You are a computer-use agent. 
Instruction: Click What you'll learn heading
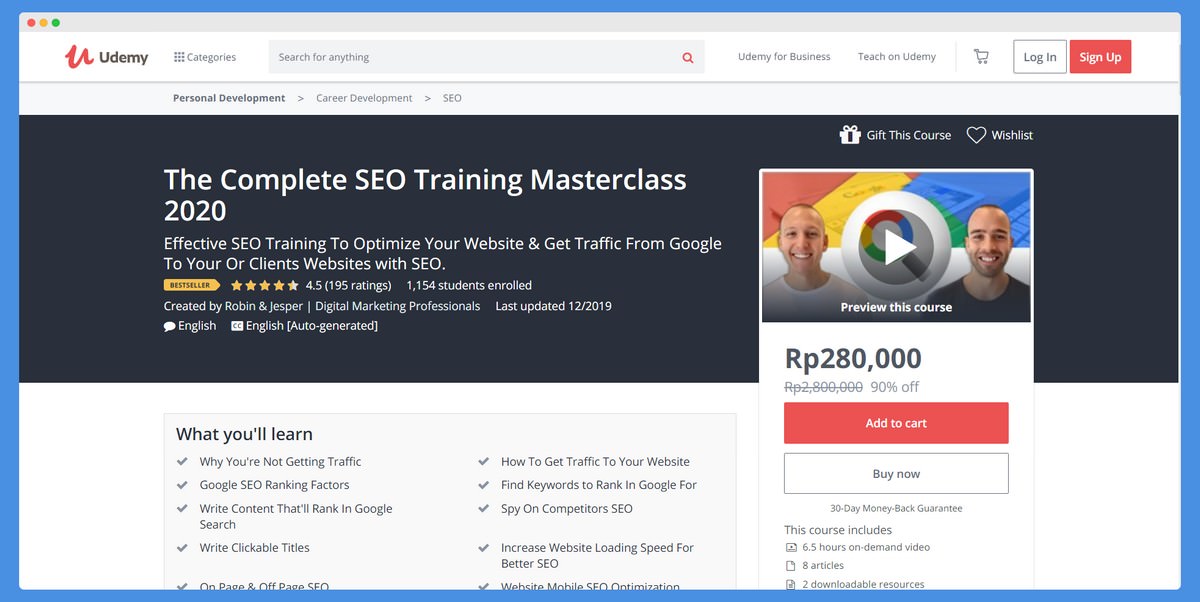click(244, 434)
